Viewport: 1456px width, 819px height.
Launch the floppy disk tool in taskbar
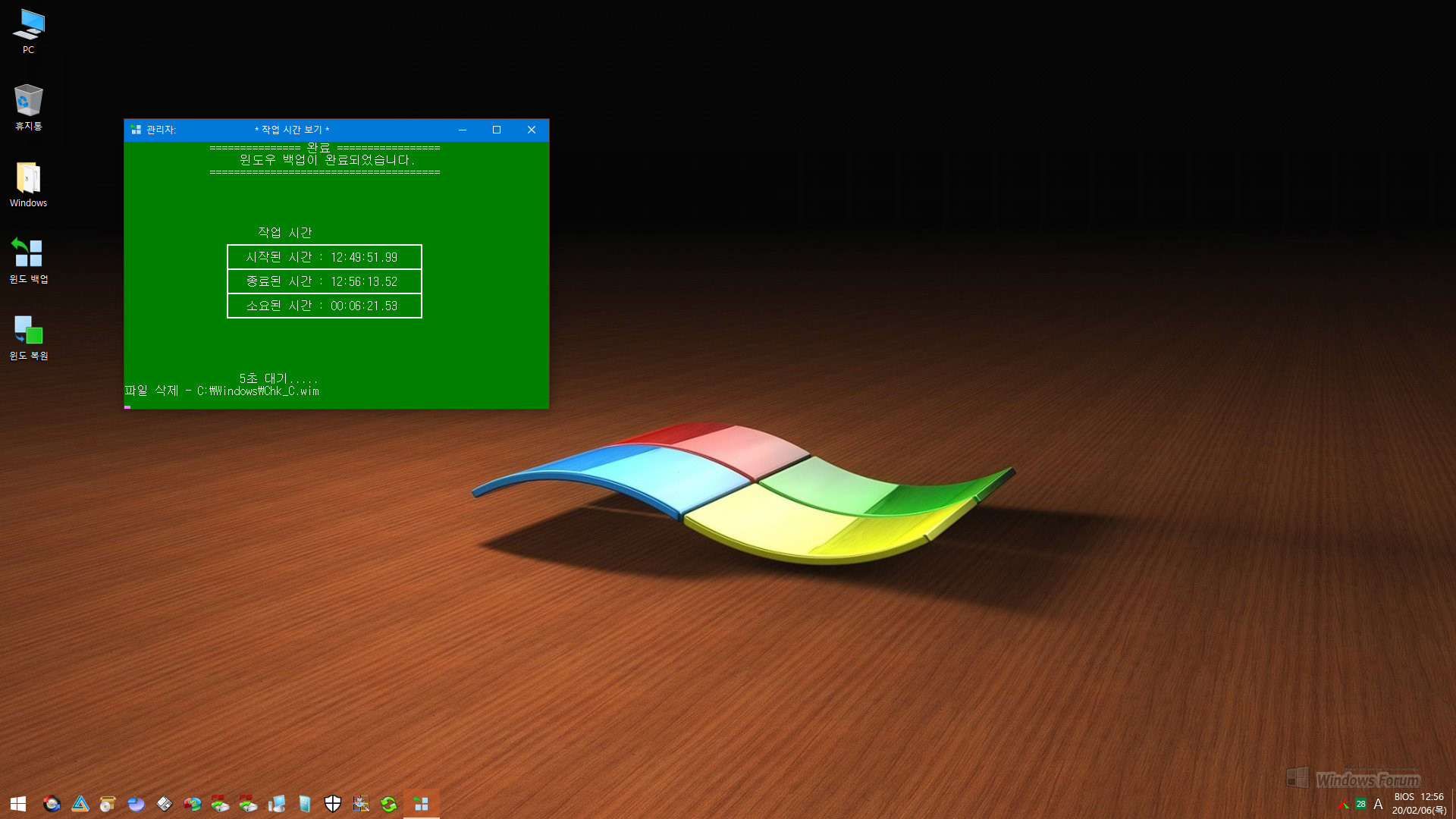click(x=164, y=804)
